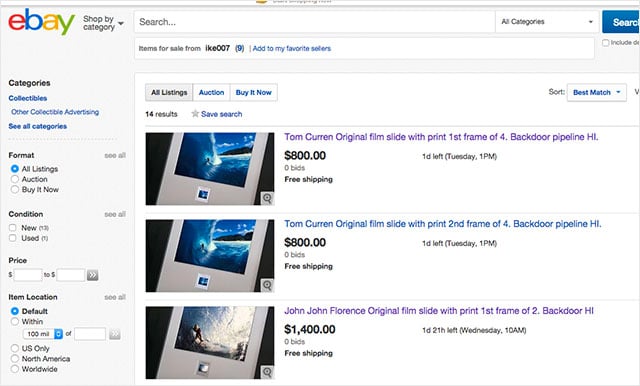Open thumbnail of Tom Curren 2nd frame slide
The width and height of the screenshot is (640, 386).
[210, 255]
